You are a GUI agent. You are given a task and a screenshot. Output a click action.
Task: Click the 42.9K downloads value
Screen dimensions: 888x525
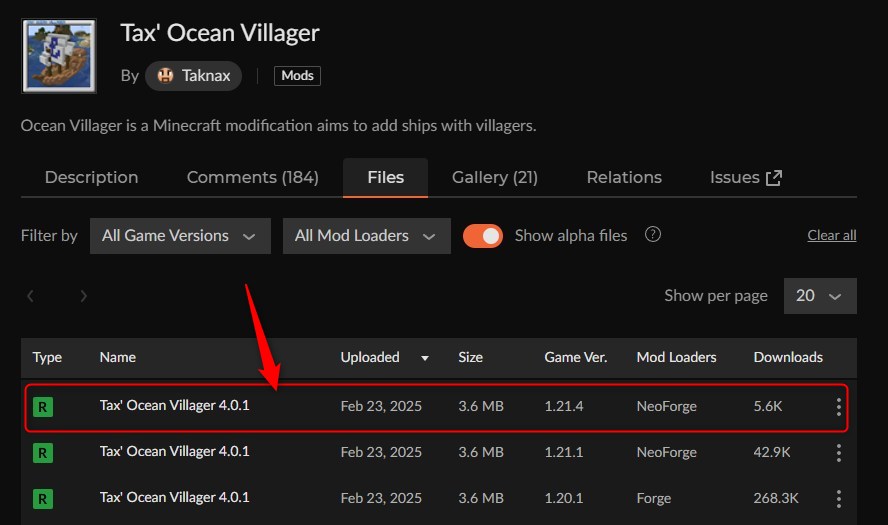point(771,452)
